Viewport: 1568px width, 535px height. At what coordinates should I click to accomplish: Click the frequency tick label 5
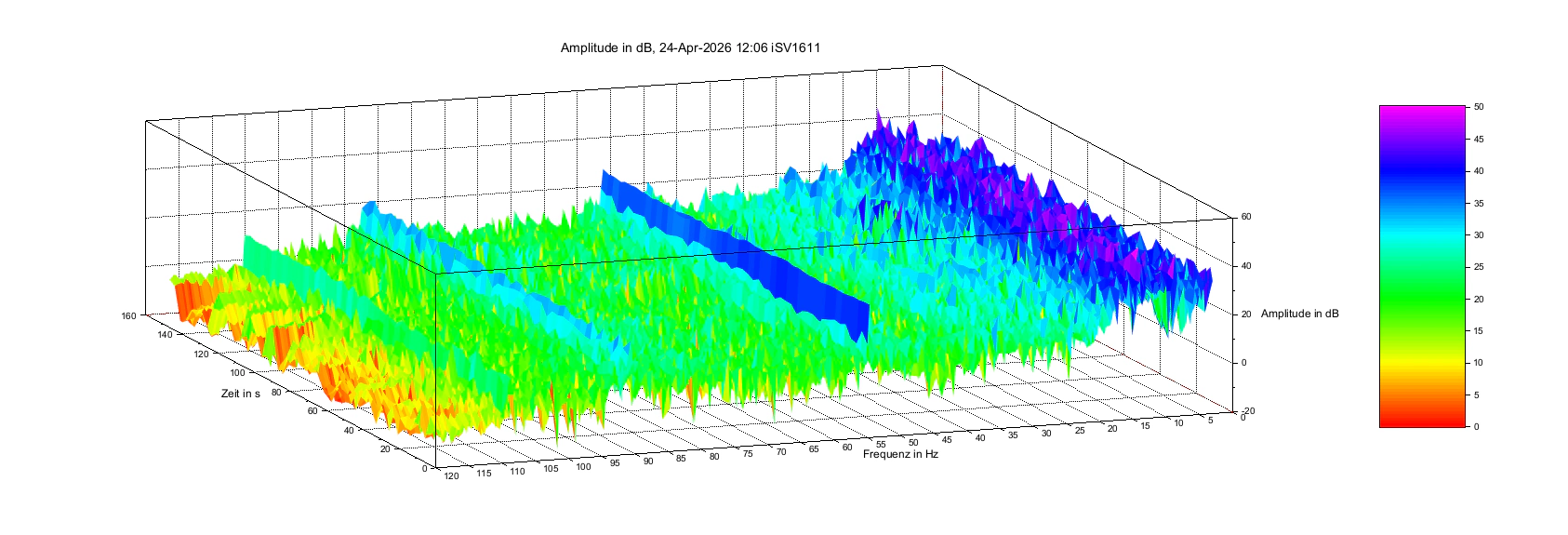click(x=1210, y=421)
